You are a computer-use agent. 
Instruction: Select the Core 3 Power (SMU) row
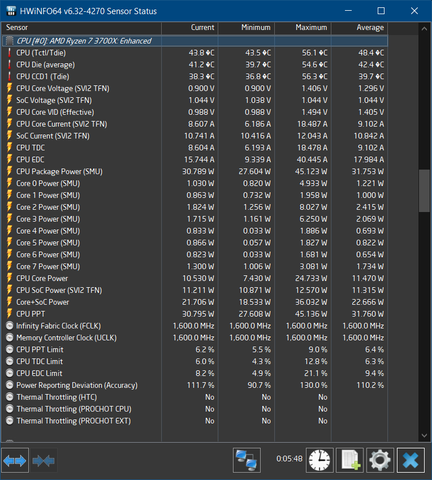195,219
